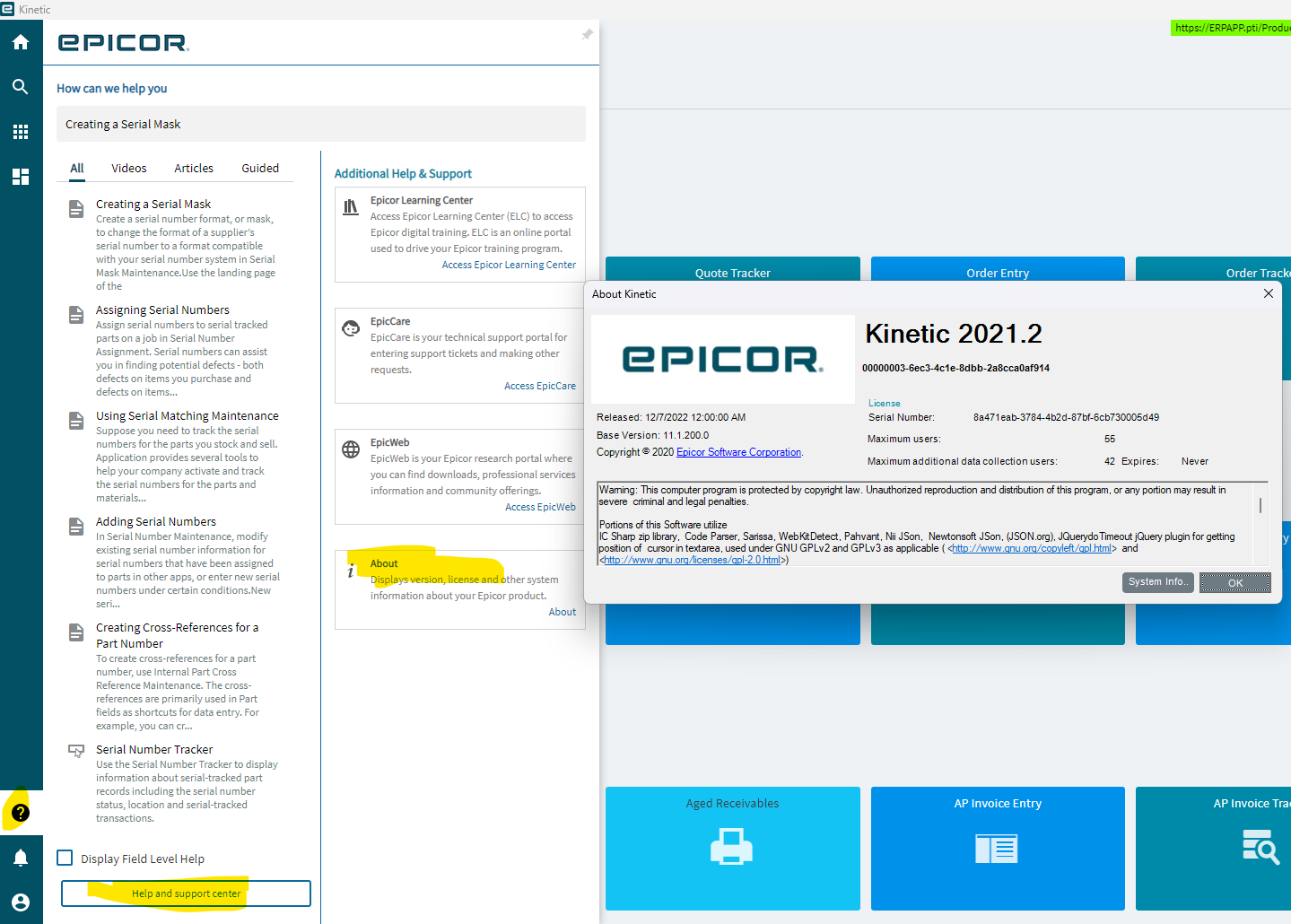Viewport: 1291px width, 924px height.
Task: Enable Display Field Level Help checkbox
Action: click(65, 858)
